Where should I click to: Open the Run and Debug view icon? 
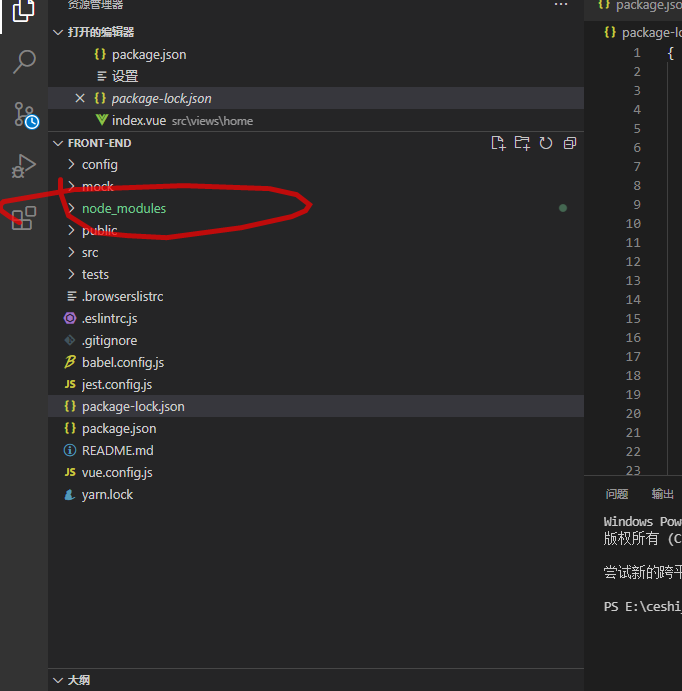(24, 166)
